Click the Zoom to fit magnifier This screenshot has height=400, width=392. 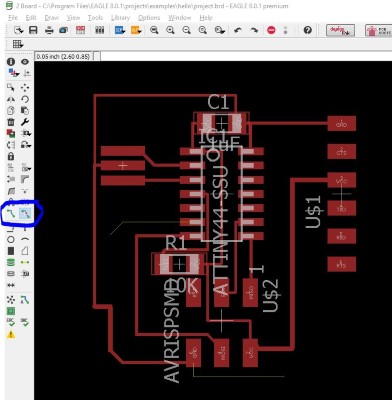point(154,30)
